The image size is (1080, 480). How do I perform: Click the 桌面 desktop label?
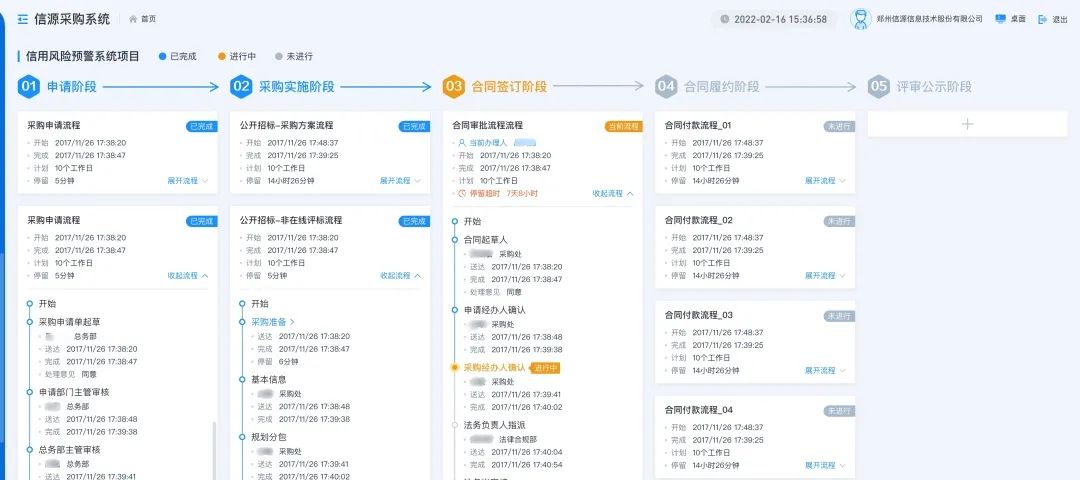(x=1018, y=19)
